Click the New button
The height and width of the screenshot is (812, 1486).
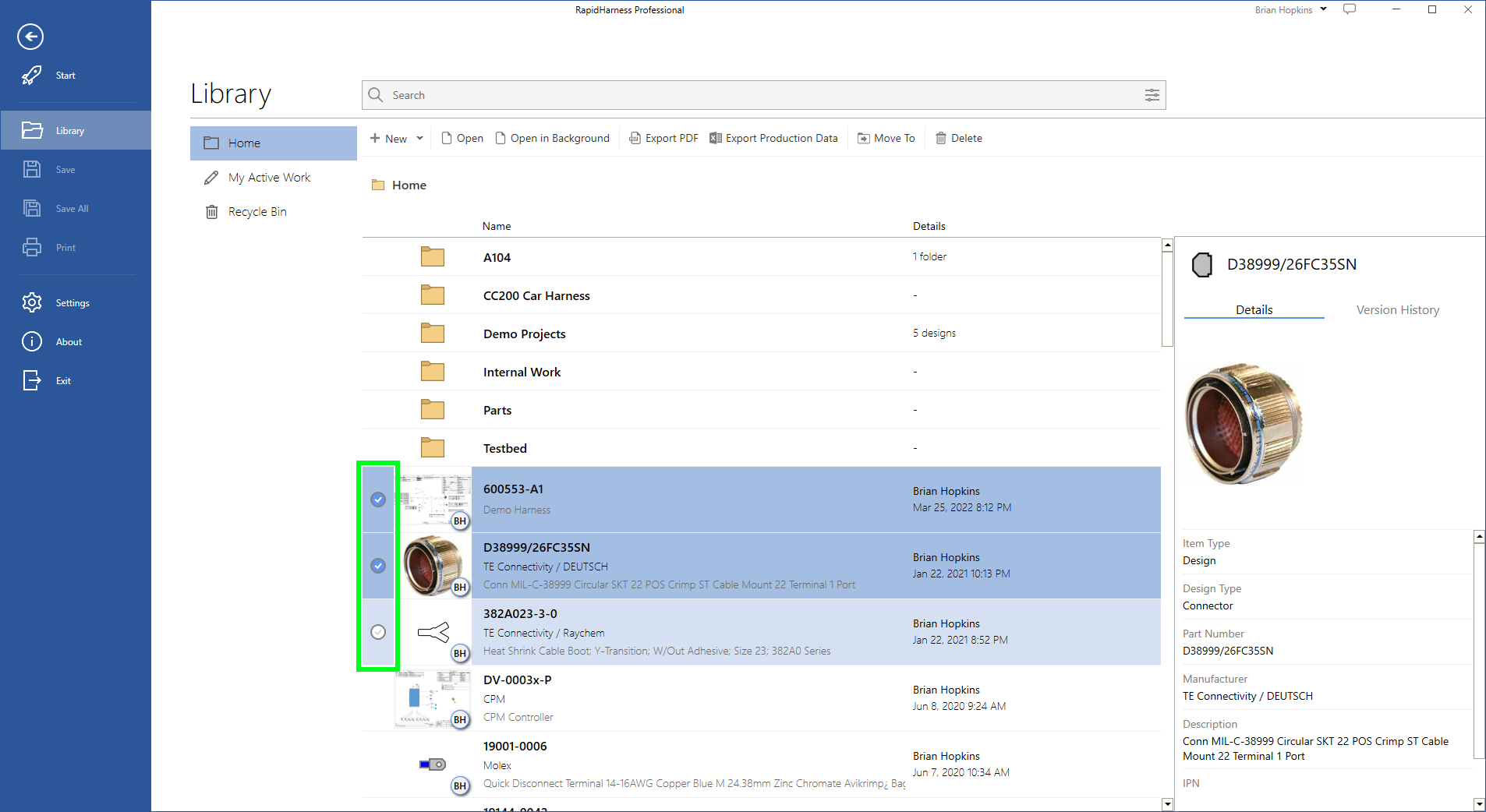coord(388,139)
